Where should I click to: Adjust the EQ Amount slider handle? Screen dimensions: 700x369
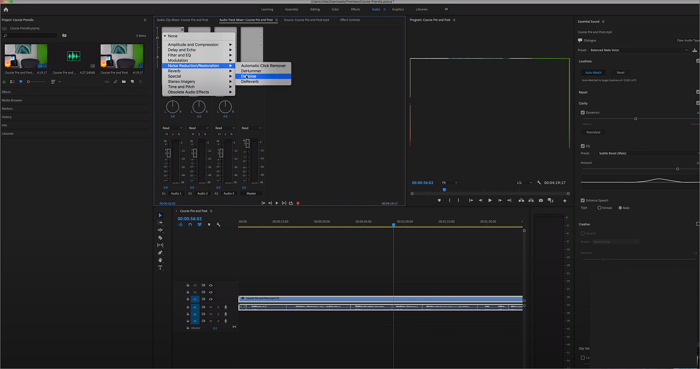(678, 169)
